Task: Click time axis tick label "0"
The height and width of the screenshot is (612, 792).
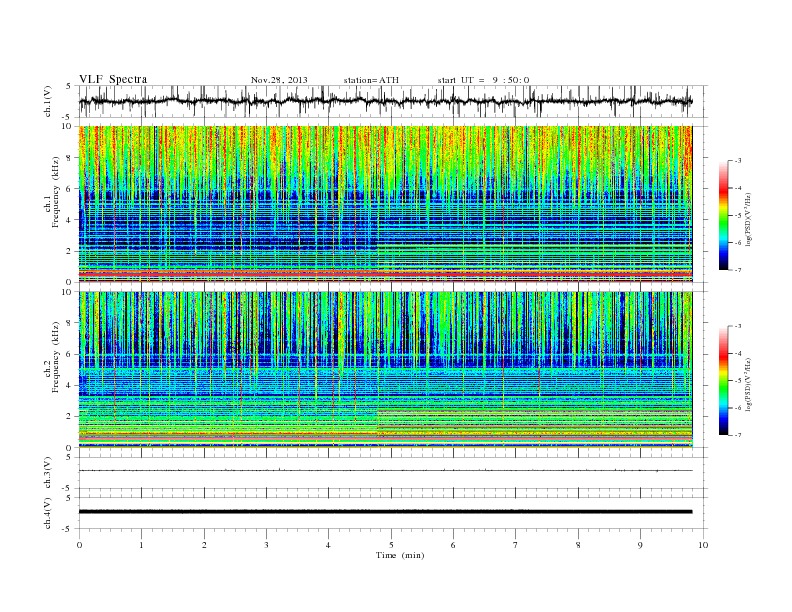Action: click(79, 545)
